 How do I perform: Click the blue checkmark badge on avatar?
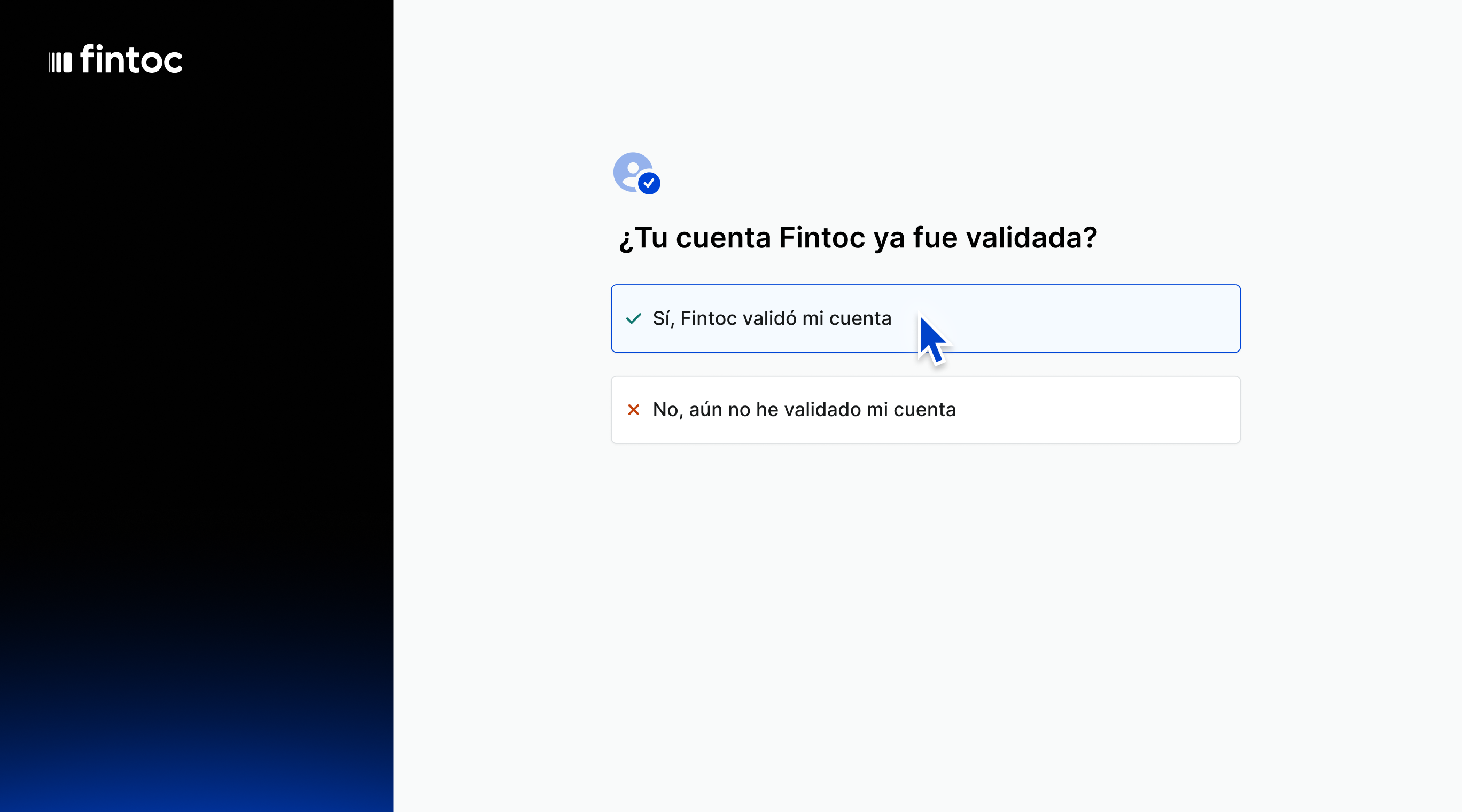point(649,183)
